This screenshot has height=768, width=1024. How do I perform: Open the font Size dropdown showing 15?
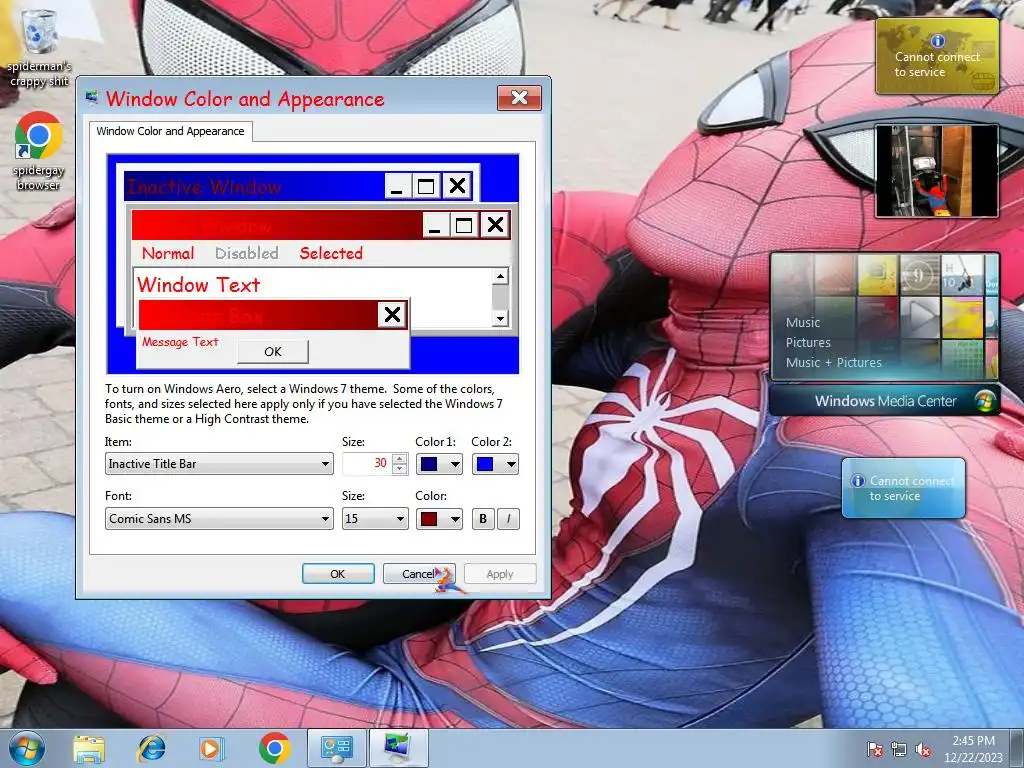(x=375, y=519)
